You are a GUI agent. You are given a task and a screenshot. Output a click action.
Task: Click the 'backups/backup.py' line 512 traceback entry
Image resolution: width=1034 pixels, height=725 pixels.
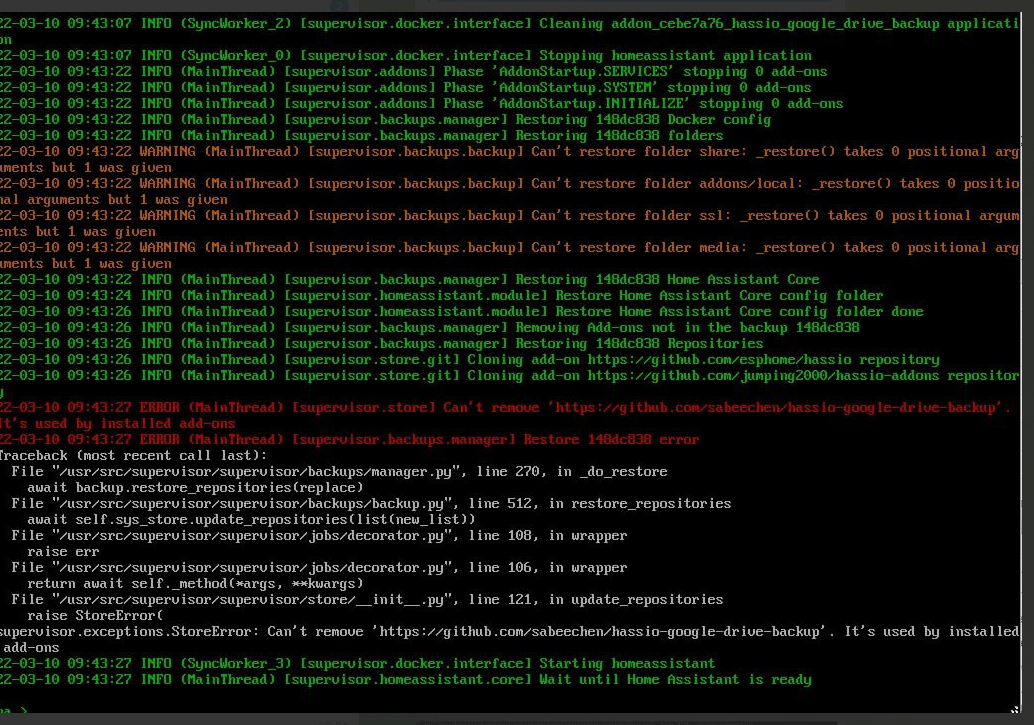point(371,503)
